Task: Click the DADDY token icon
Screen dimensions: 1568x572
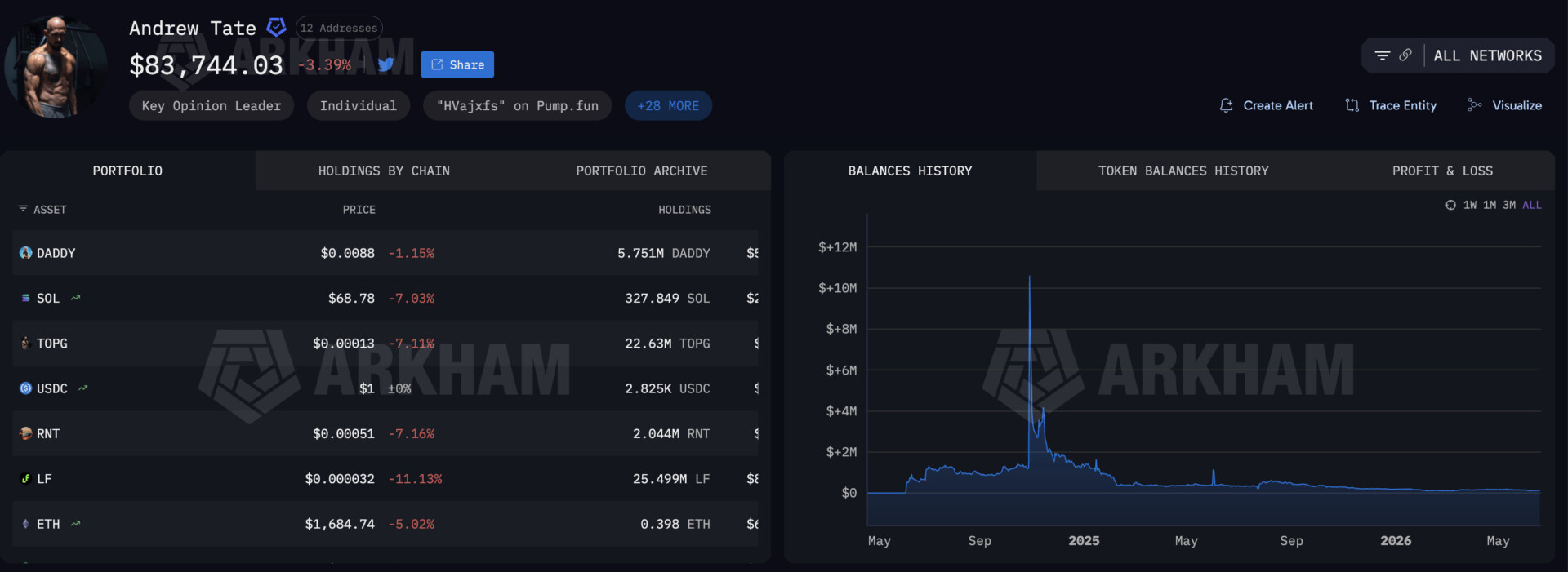Action: coord(25,253)
